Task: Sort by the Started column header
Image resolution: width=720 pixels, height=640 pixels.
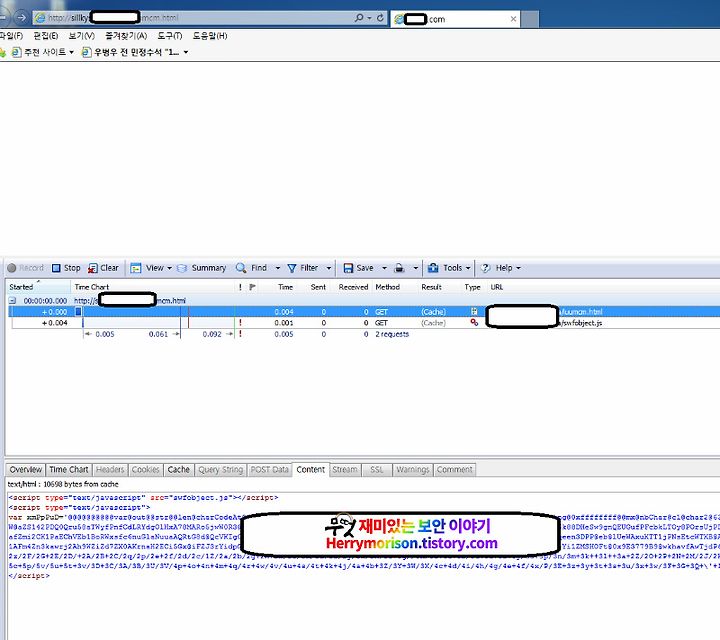Action: [38, 287]
